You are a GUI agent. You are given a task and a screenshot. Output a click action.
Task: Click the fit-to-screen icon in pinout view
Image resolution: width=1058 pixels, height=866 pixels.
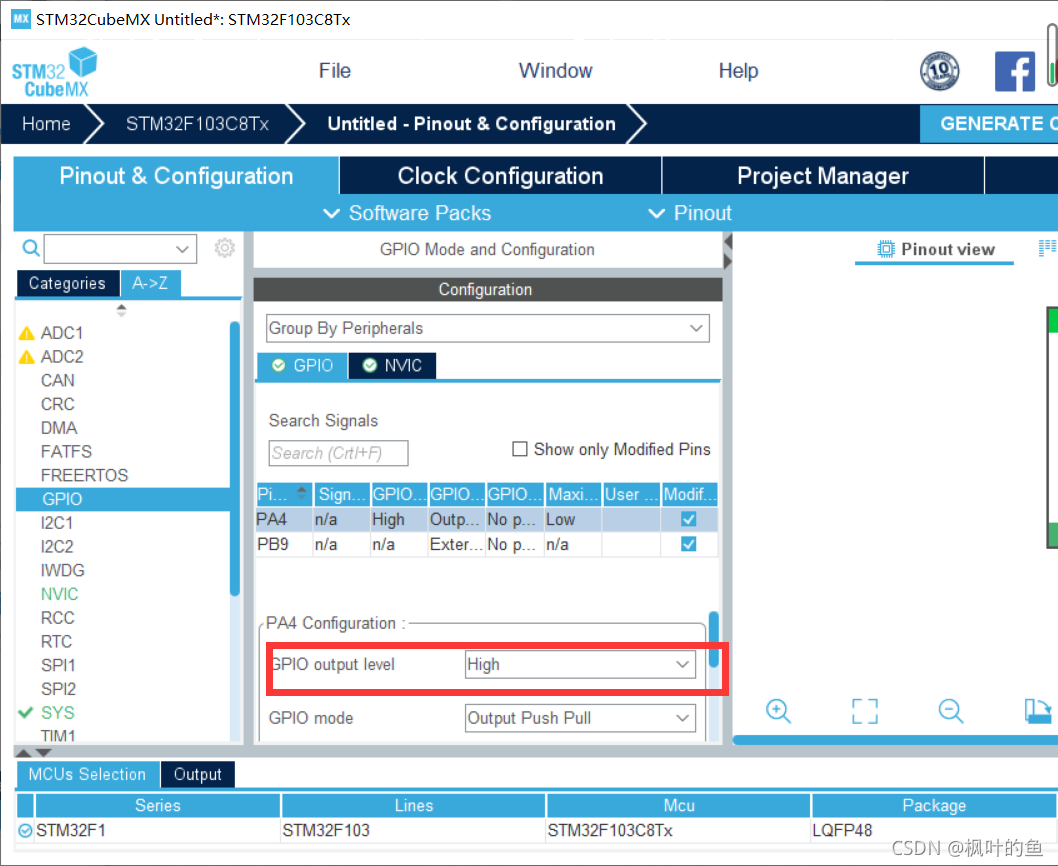click(864, 711)
